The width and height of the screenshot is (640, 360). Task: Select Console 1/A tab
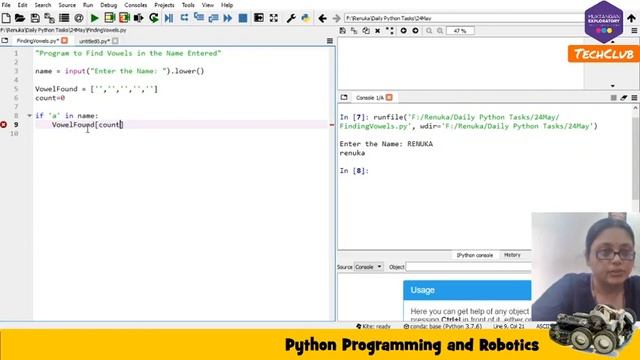pos(369,98)
